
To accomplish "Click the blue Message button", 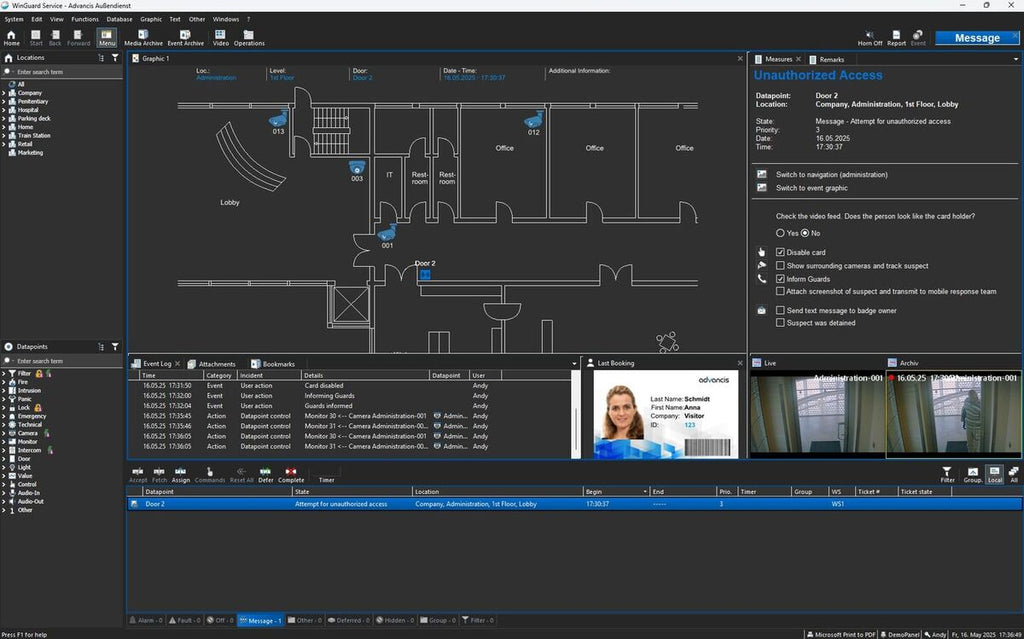I will (977, 38).
